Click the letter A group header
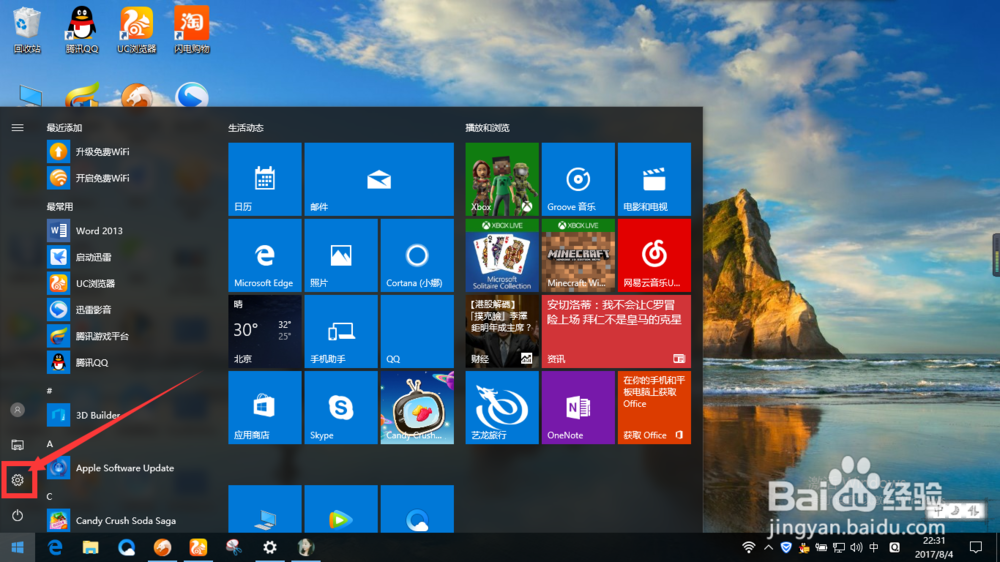 click(50, 443)
